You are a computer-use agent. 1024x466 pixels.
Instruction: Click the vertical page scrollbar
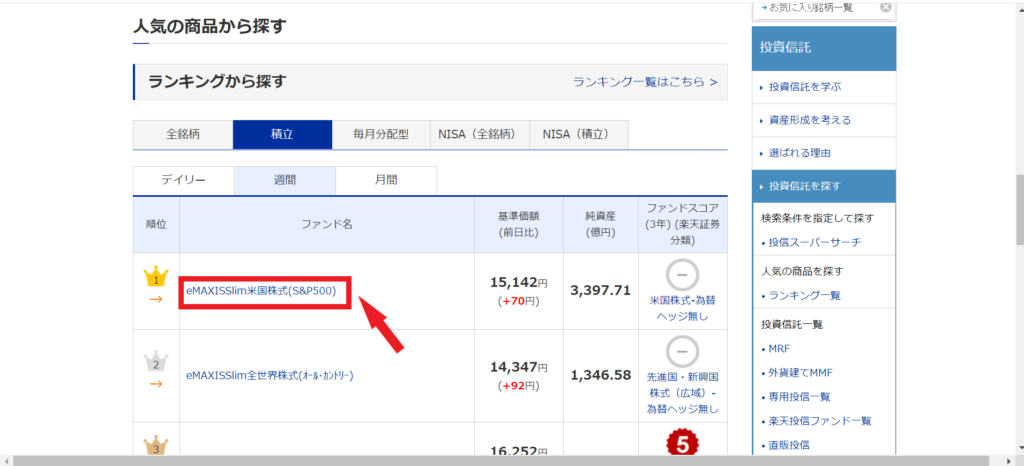(x=1018, y=209)
